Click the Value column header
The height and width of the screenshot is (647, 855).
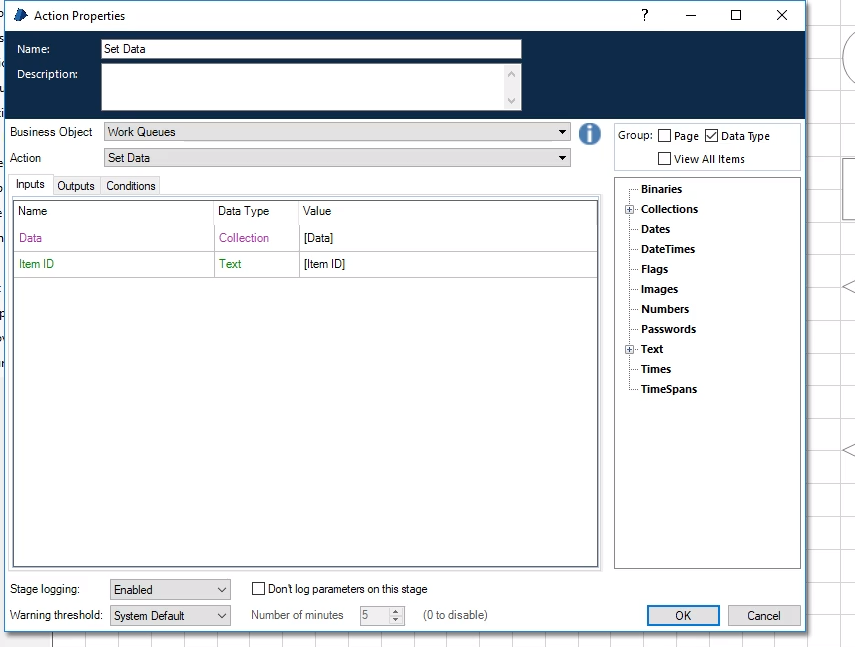(x=448, y=211)
